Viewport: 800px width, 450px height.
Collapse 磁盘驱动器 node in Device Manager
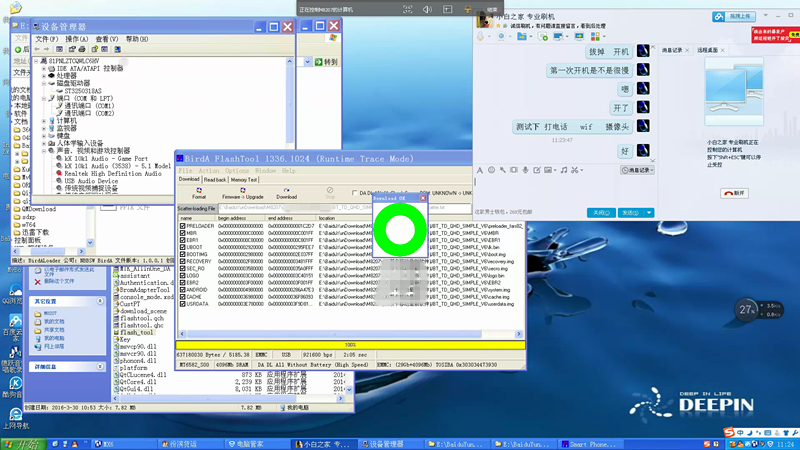click(44, 83)
